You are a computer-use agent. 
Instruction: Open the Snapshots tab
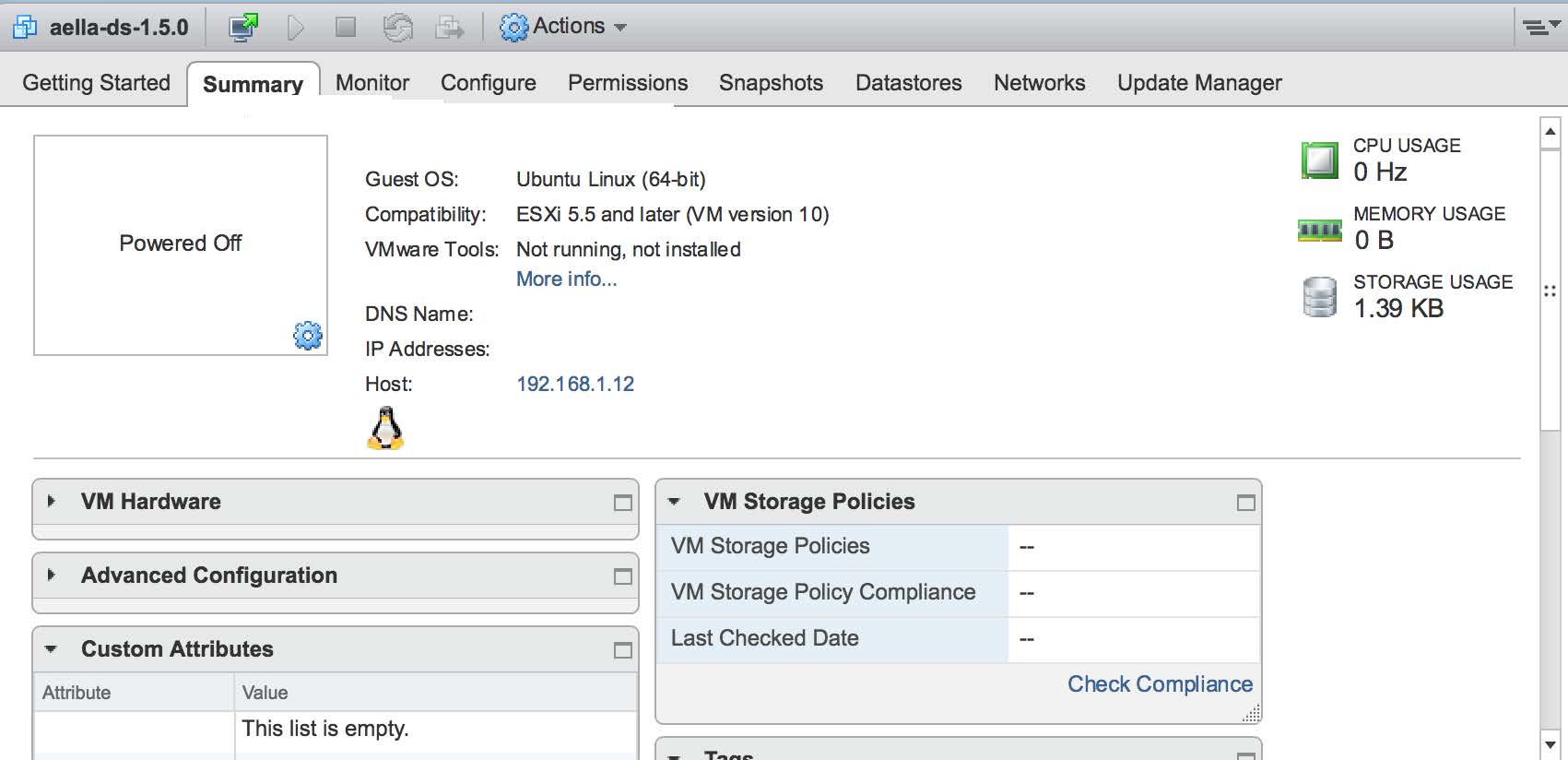point(771,83)
